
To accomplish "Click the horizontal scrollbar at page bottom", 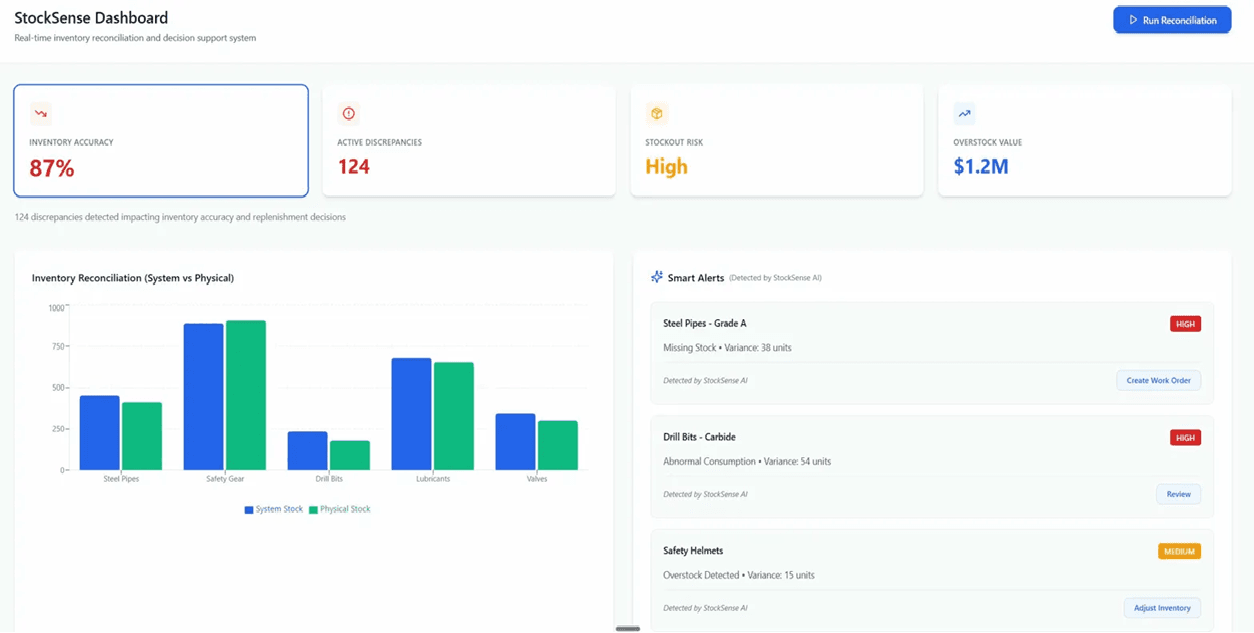I will (627, 628).
